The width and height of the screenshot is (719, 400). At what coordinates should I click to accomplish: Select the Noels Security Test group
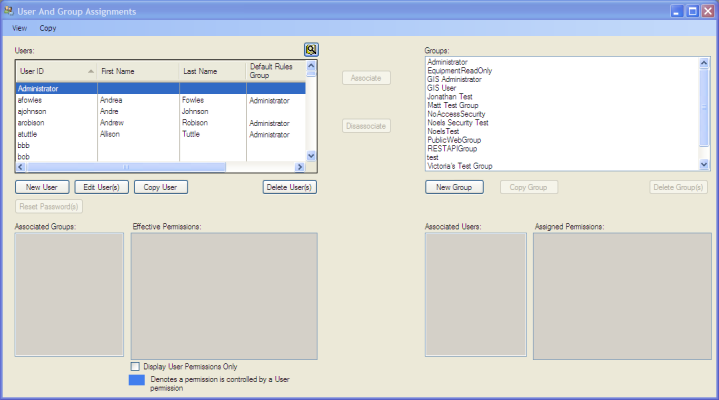coord(458,123)
